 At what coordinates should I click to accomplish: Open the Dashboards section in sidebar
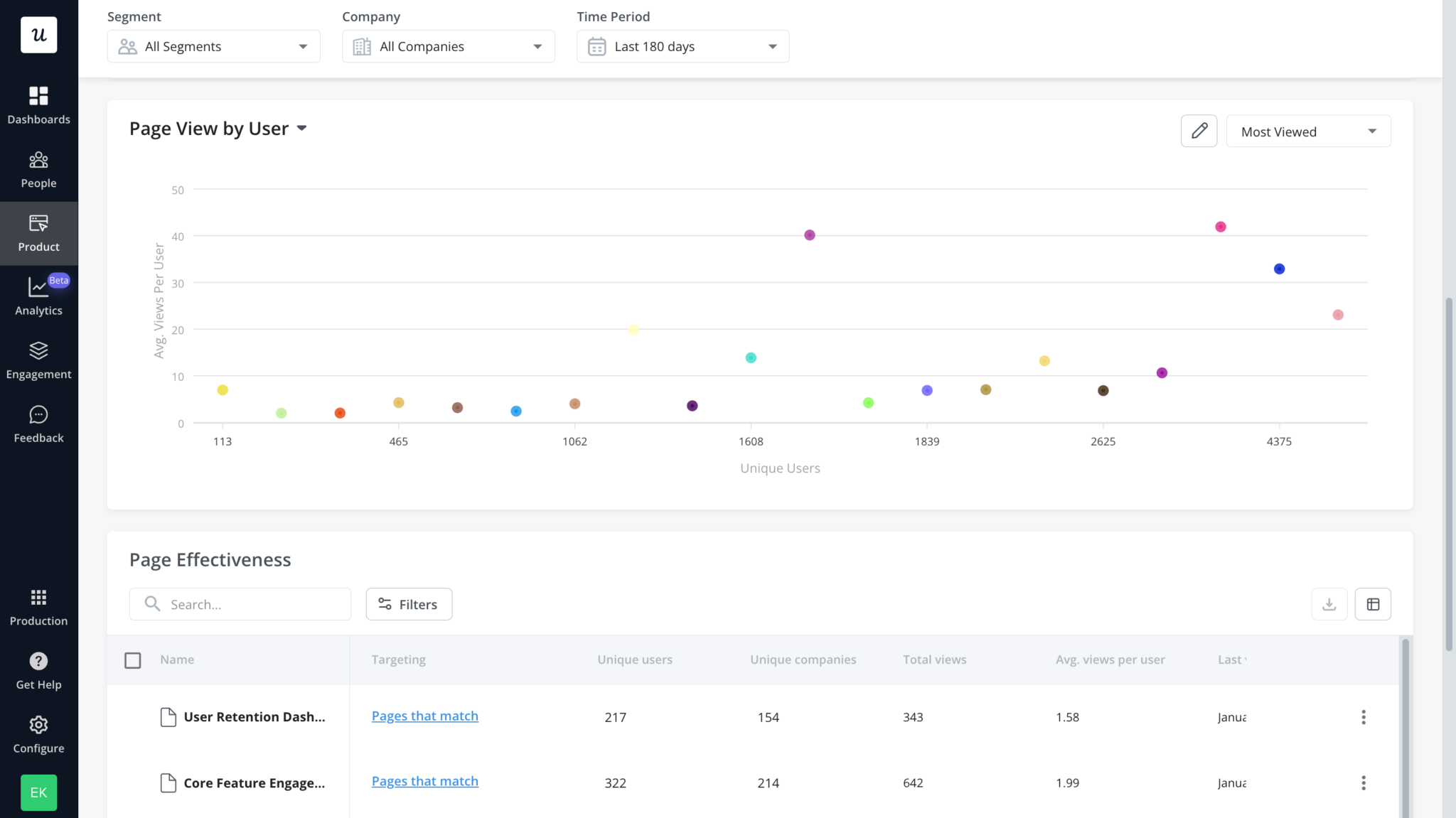click(x=39, y=104)
